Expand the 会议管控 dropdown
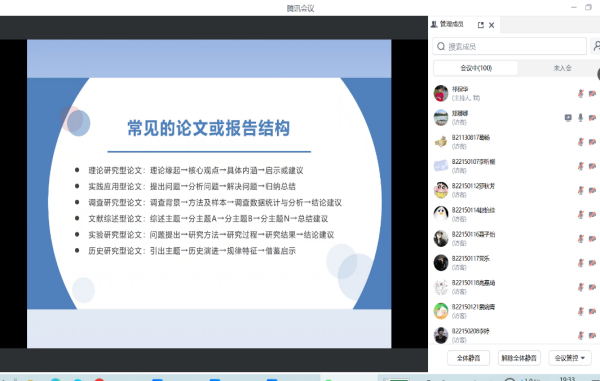This screenshot has width=600, height=381. pos(570,358)
